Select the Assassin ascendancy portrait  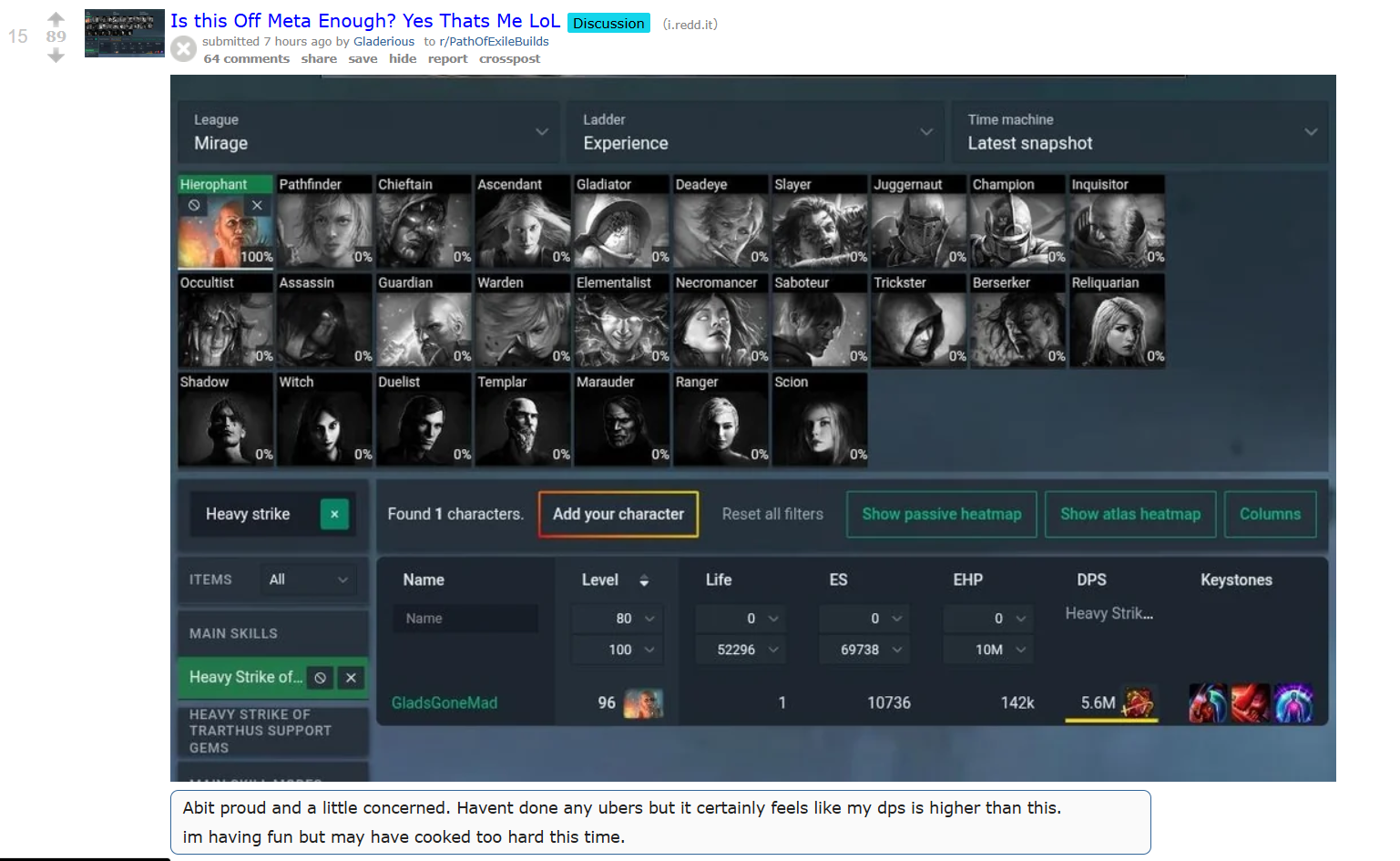tap(324, 320)
